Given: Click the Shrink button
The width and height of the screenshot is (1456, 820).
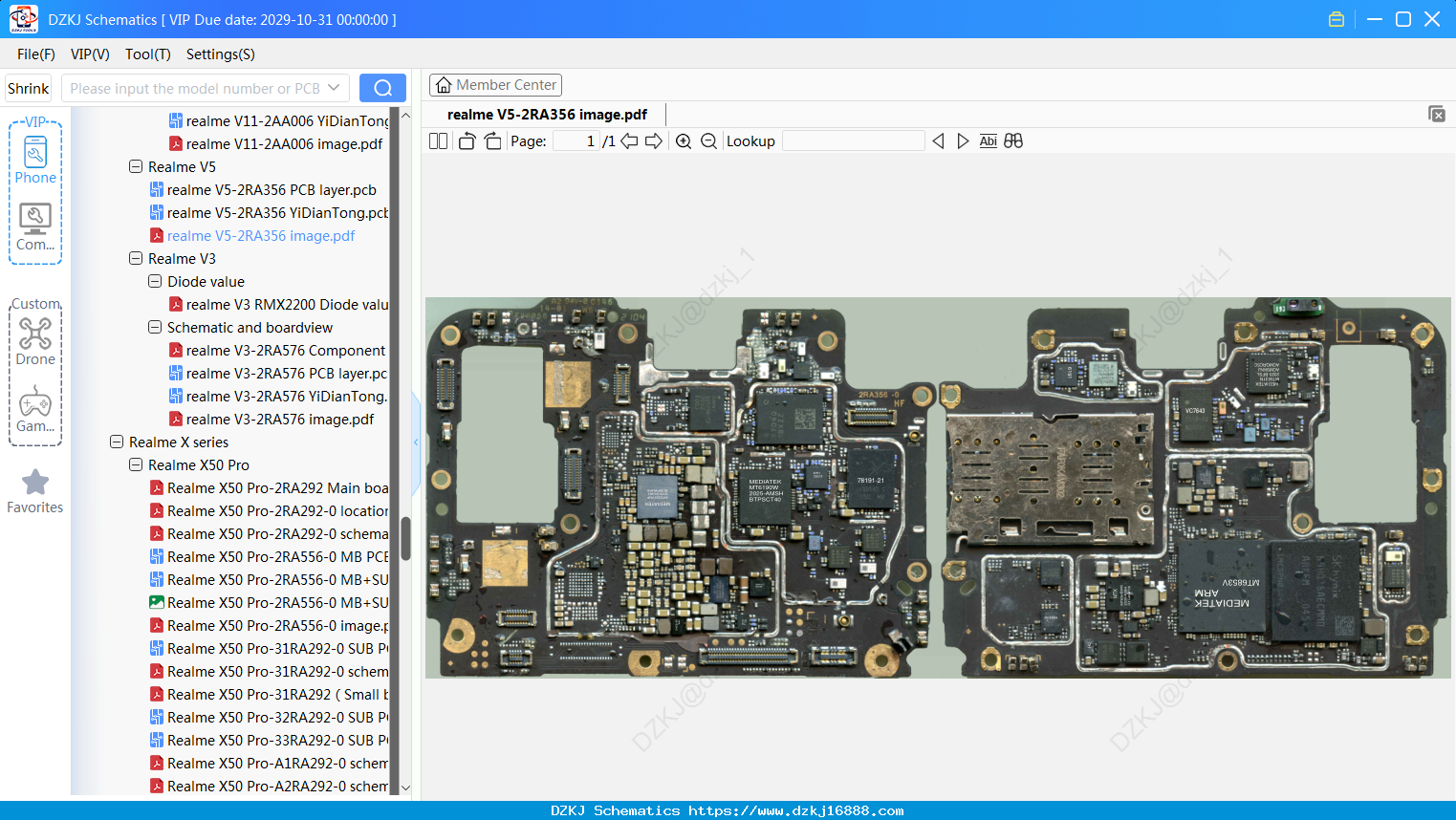Looking at the screenshot, I should (x=29, y=88).
